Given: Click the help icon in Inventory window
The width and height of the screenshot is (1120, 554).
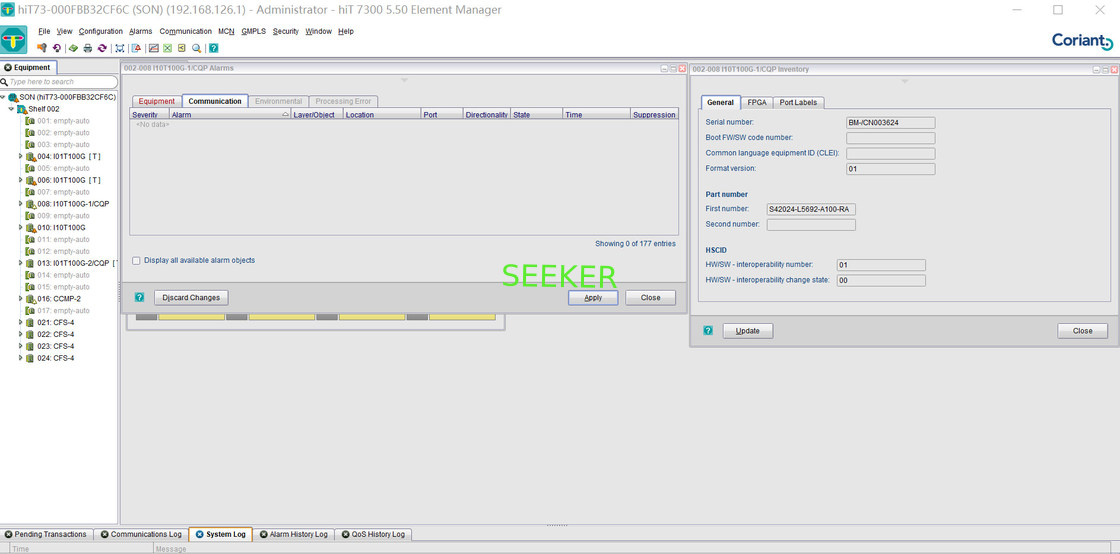Looking at the screenshot, I should point(708,331).
